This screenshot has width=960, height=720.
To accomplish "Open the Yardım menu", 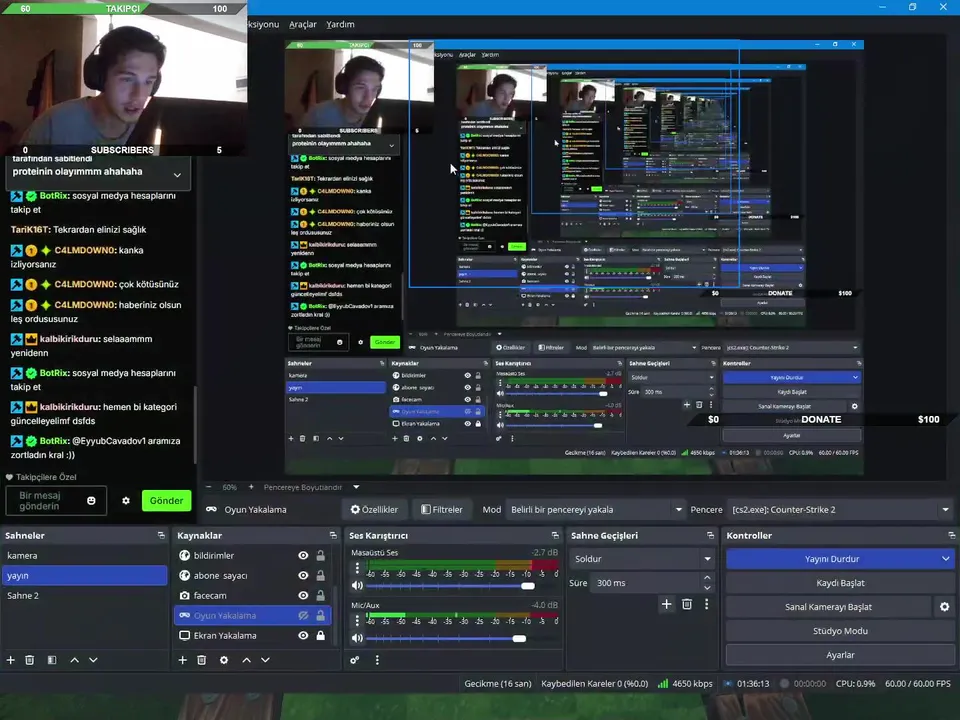I will click(x=340, y=24).
